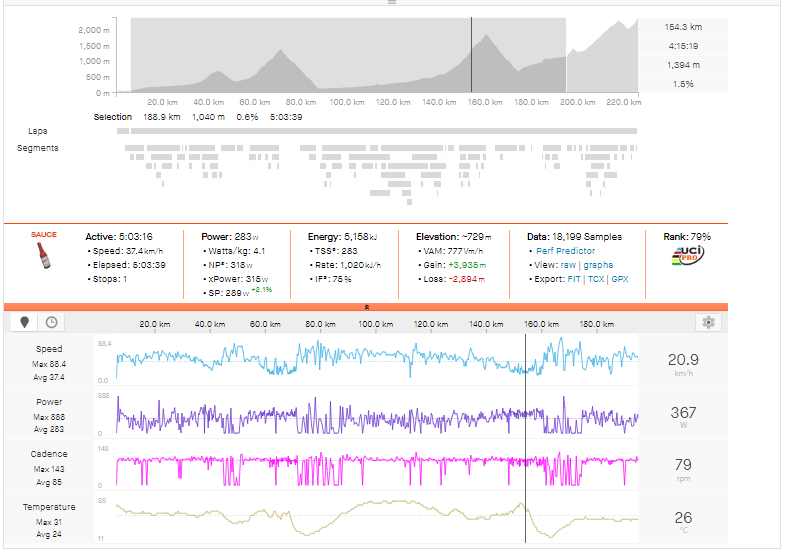Screen dimensions: 786x552
Task: Click the Laps bar in elevation panel
Action: coord(376,131)
